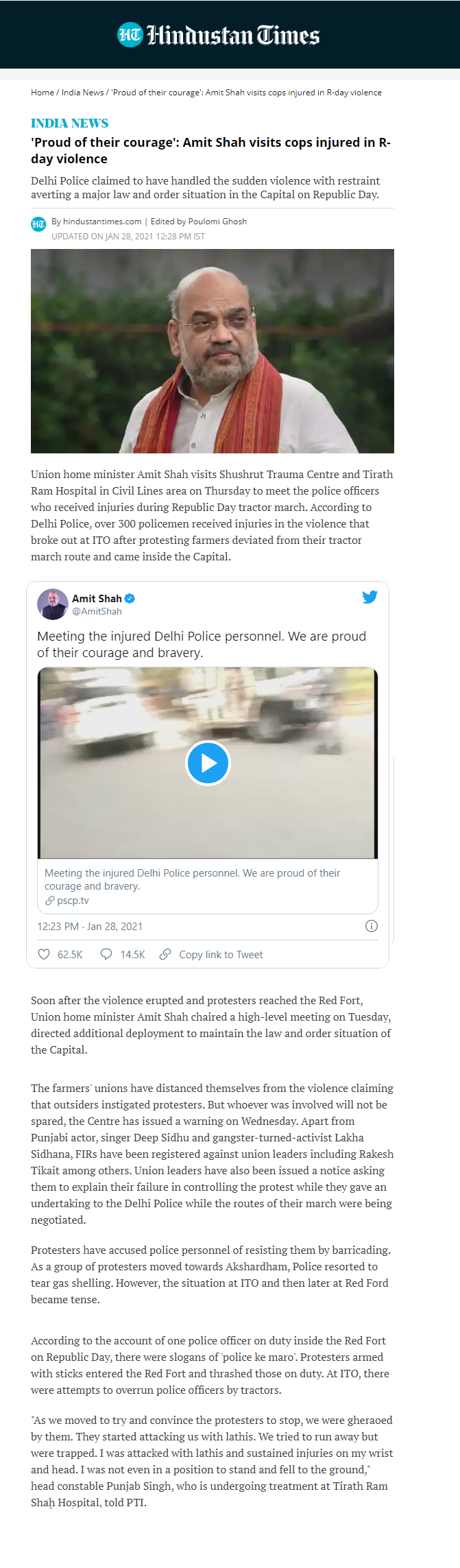Screen dimensions: 460x1568
Task: Click the small HT byline logo
Action: click(38, 224)
